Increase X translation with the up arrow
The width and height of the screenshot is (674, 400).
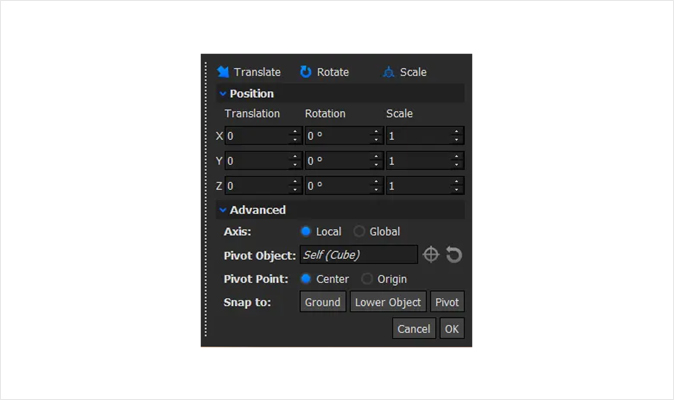click(295, 132)
